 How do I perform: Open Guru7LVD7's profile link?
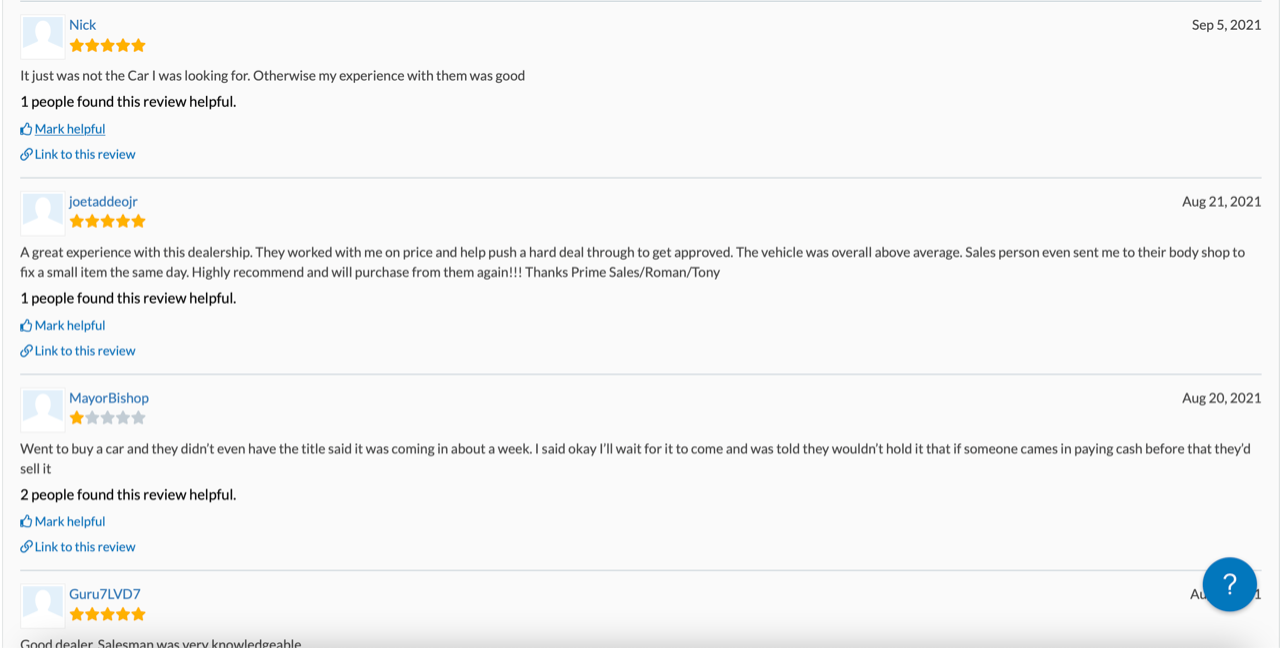[x=105, y=594]
